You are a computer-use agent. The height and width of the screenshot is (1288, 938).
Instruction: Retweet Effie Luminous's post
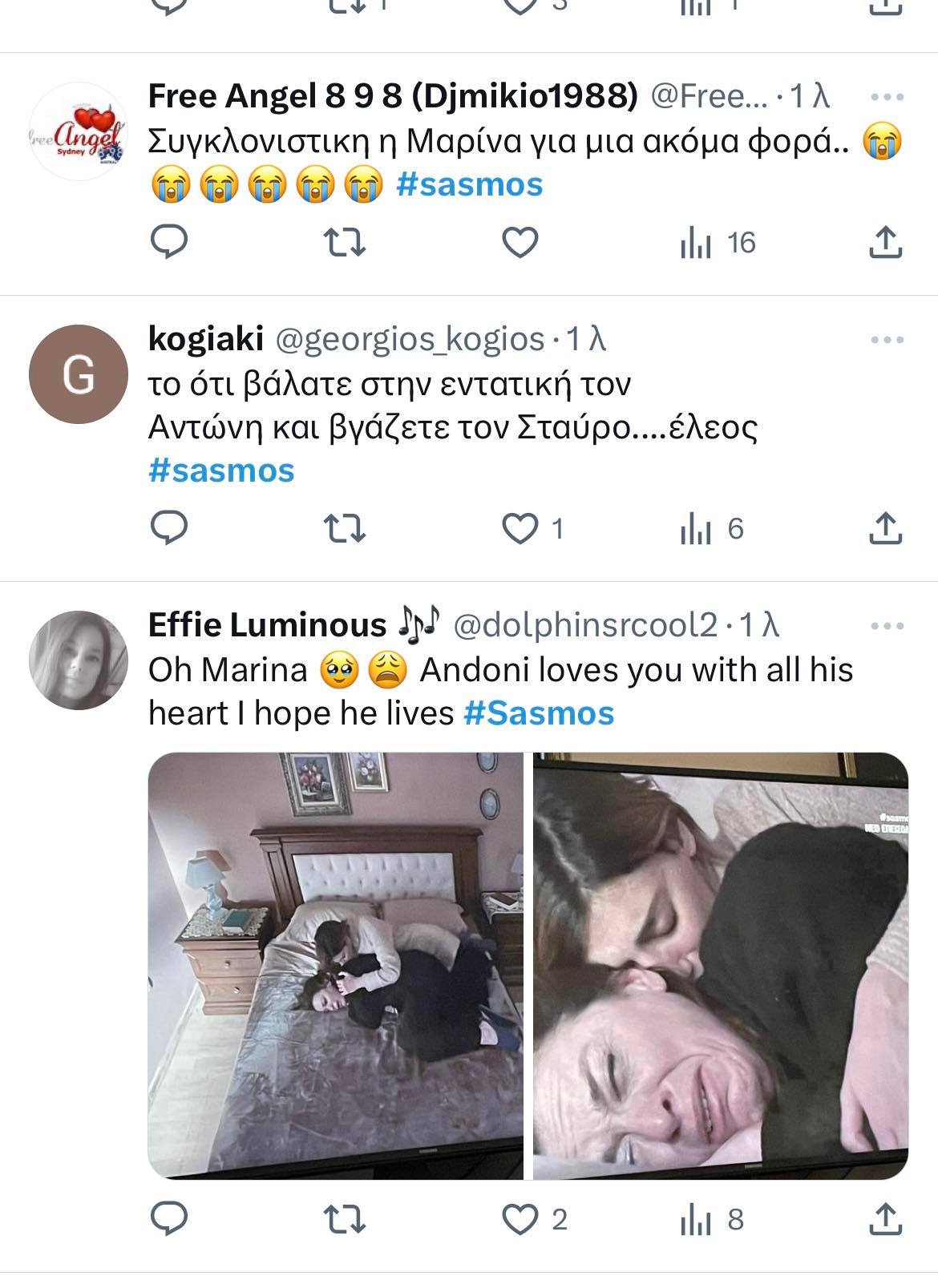(344, 1219)
